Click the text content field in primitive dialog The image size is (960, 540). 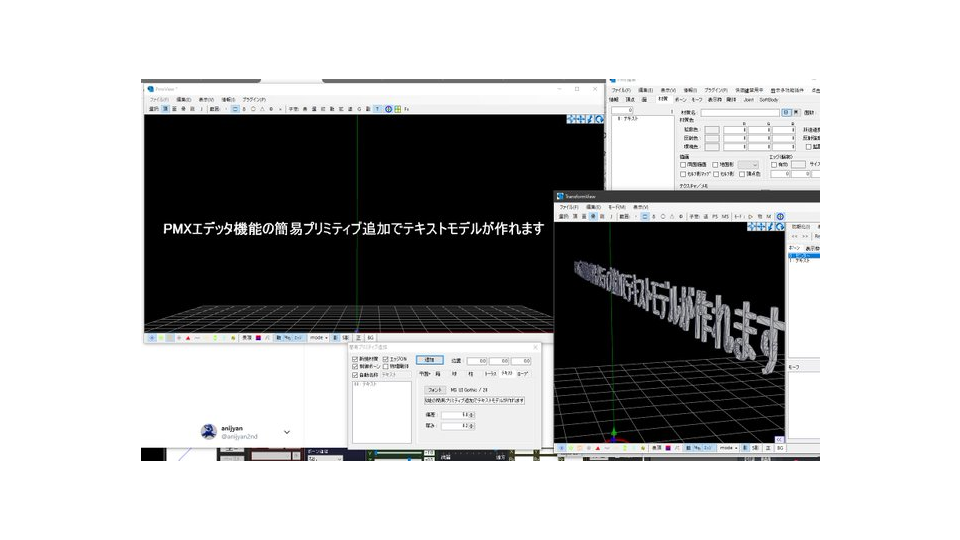[474, 400]
